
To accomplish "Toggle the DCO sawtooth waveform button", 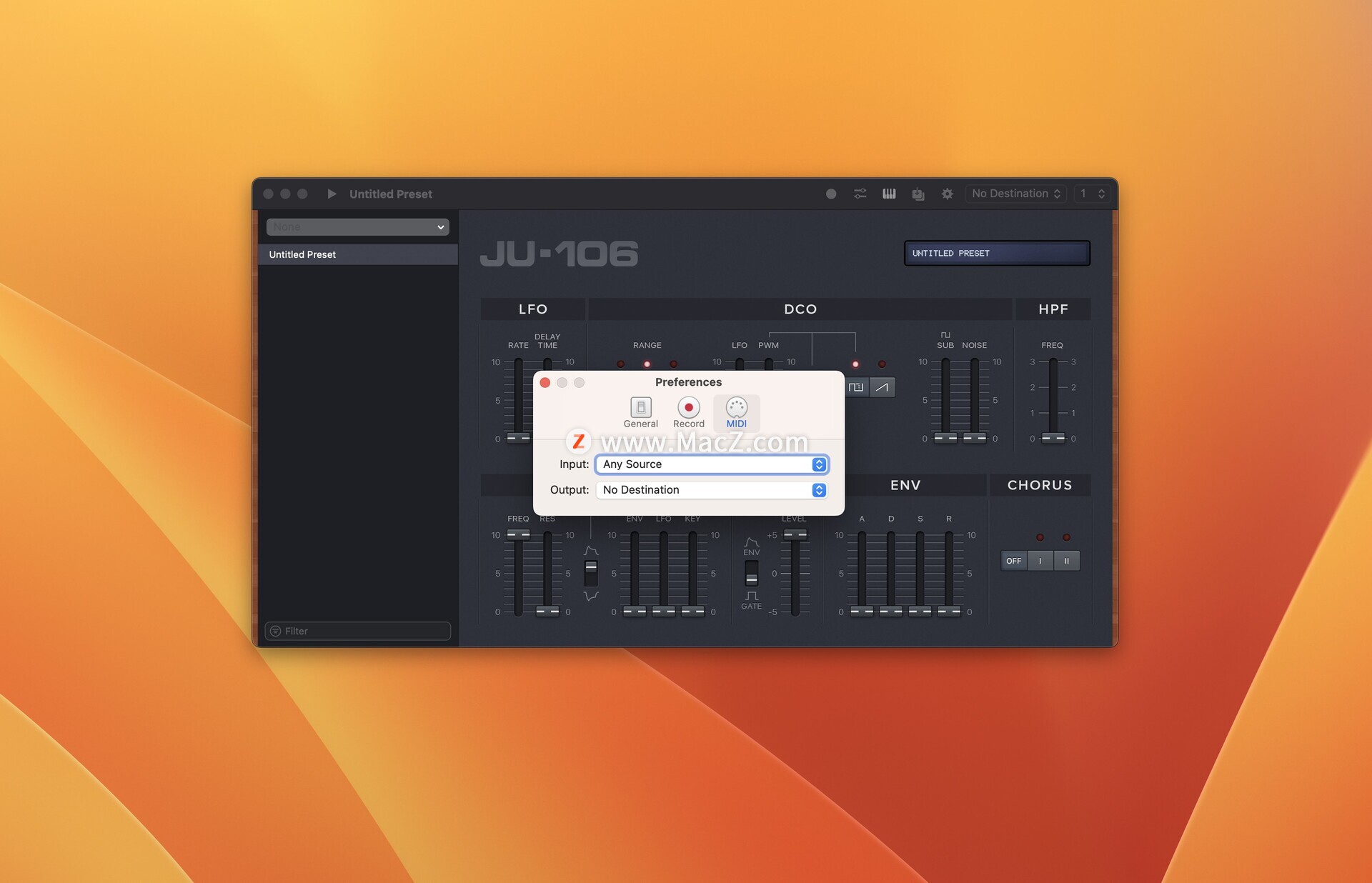I will [882, 387].
